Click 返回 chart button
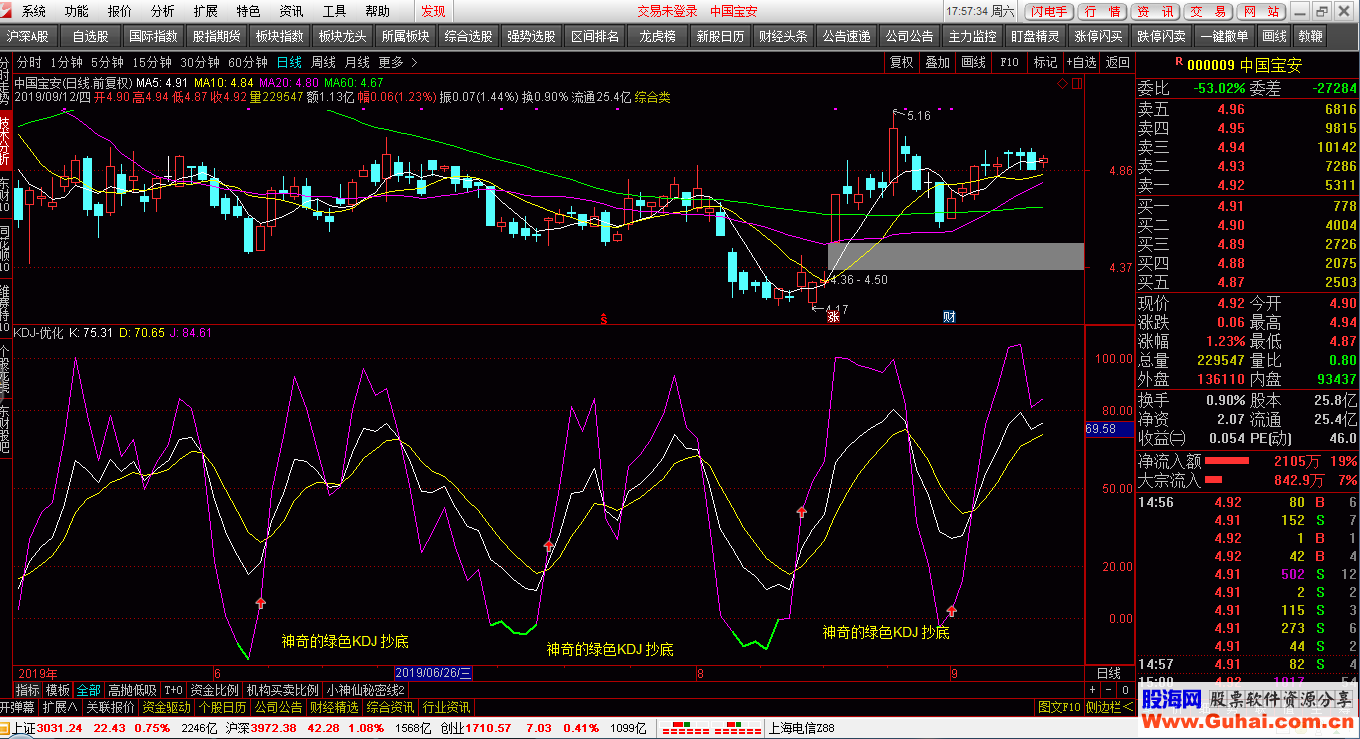This screenshot has width=1360, height=739. pyautogui.click(x=1117, y=62)
